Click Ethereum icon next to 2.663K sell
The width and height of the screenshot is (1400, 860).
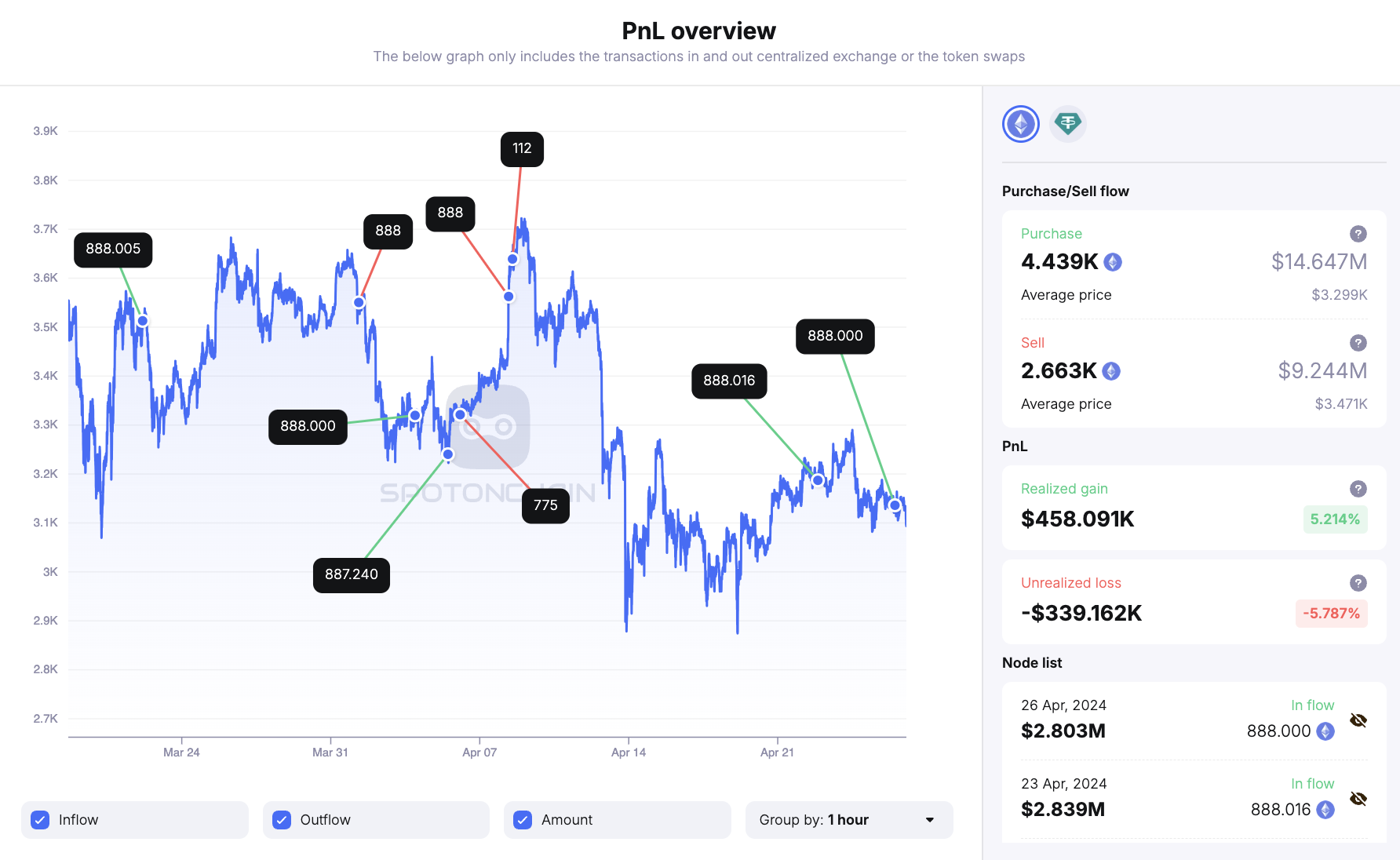coord(1111,371)
